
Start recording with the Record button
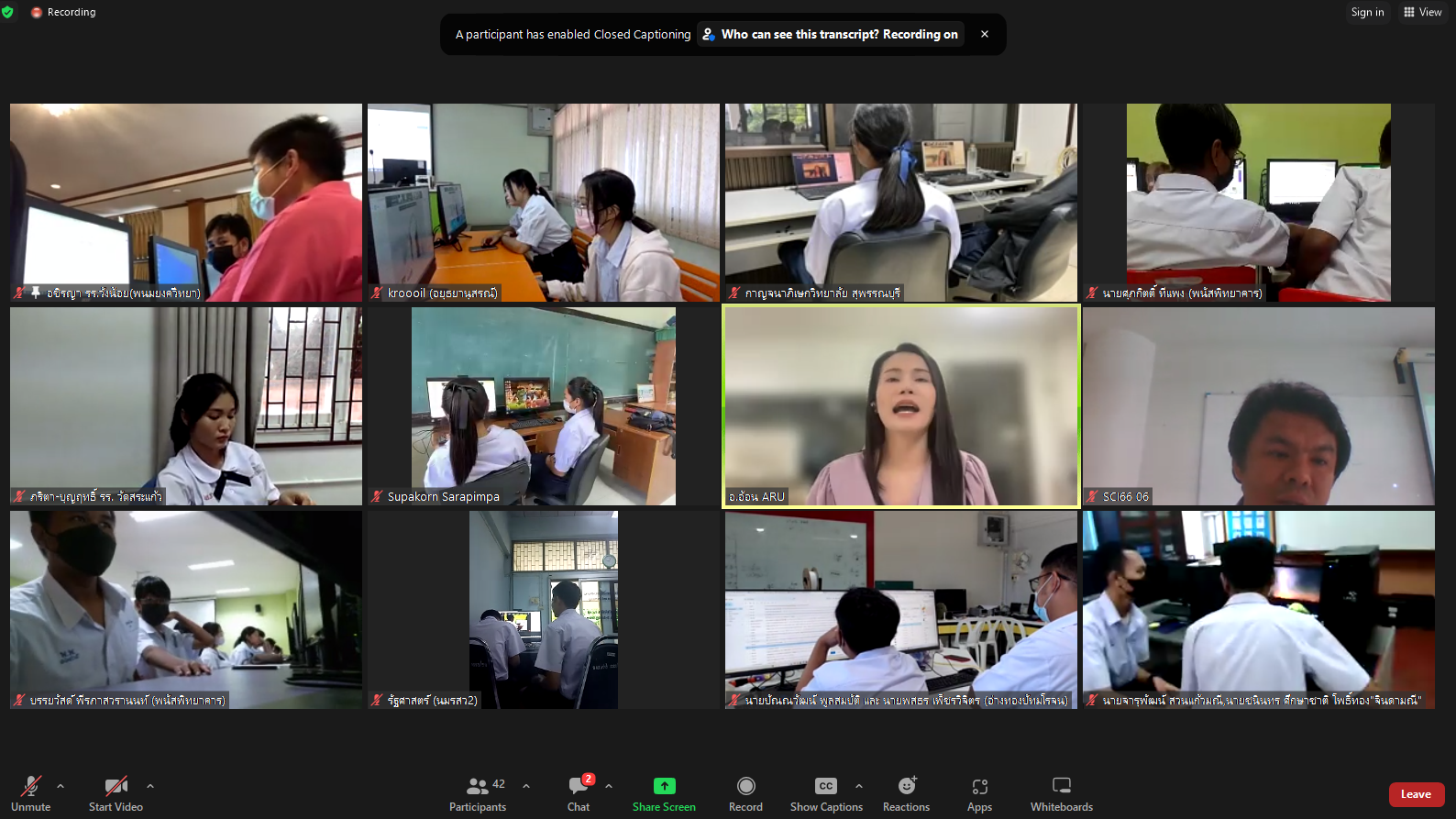pyautogui.click(x=745, y=793)
